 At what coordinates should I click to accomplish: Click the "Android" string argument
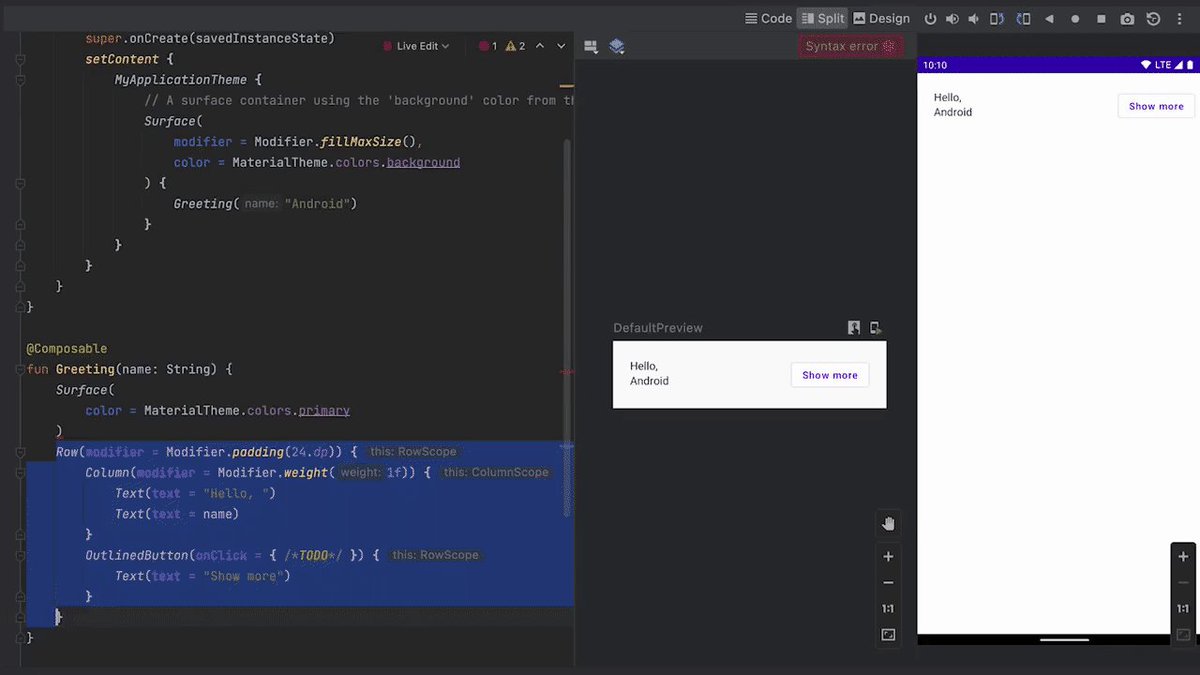point(316,203)
